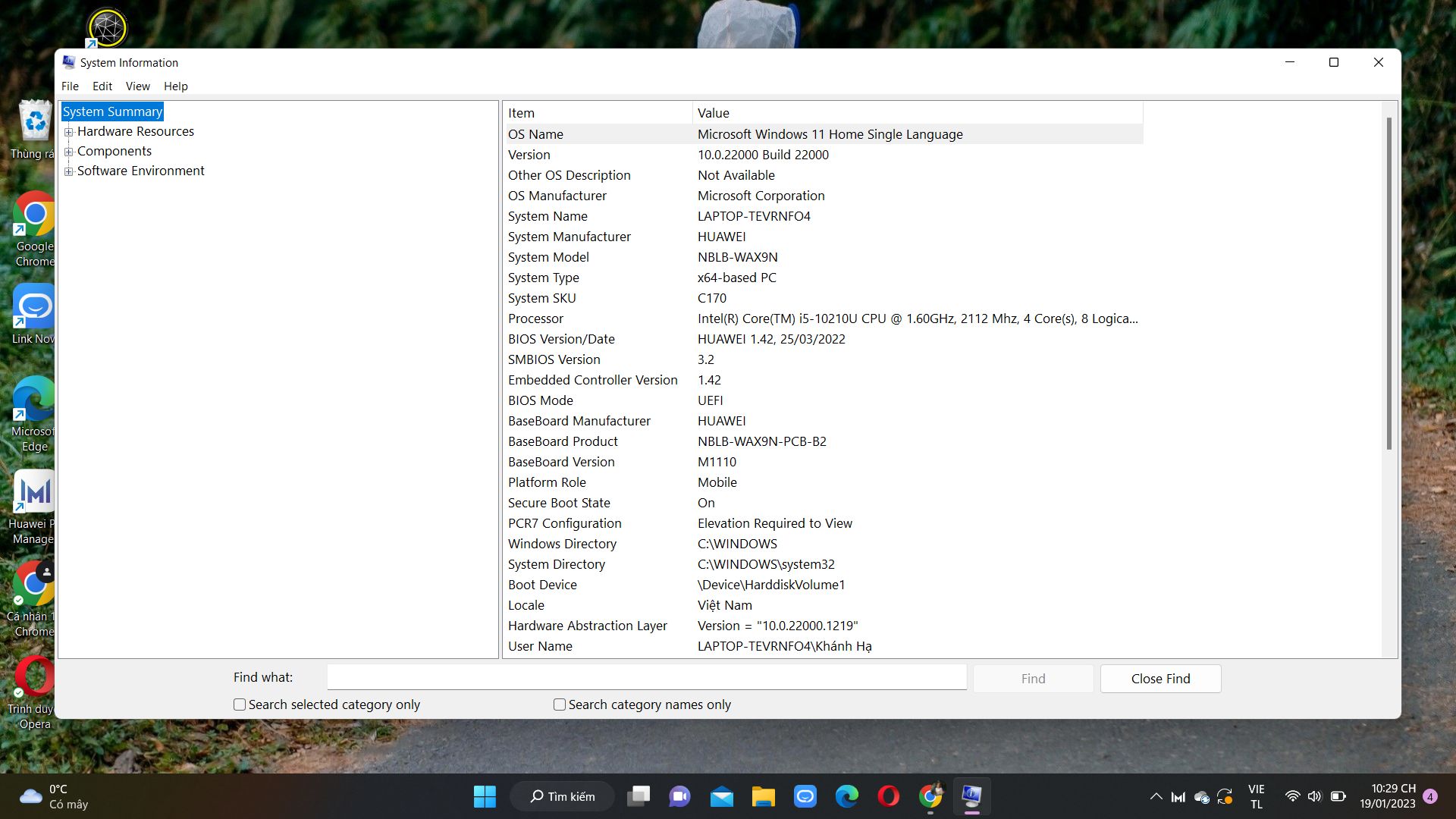
Task: Open Huawei PC Manager tray icon
Action: (x=1178, y=796)
